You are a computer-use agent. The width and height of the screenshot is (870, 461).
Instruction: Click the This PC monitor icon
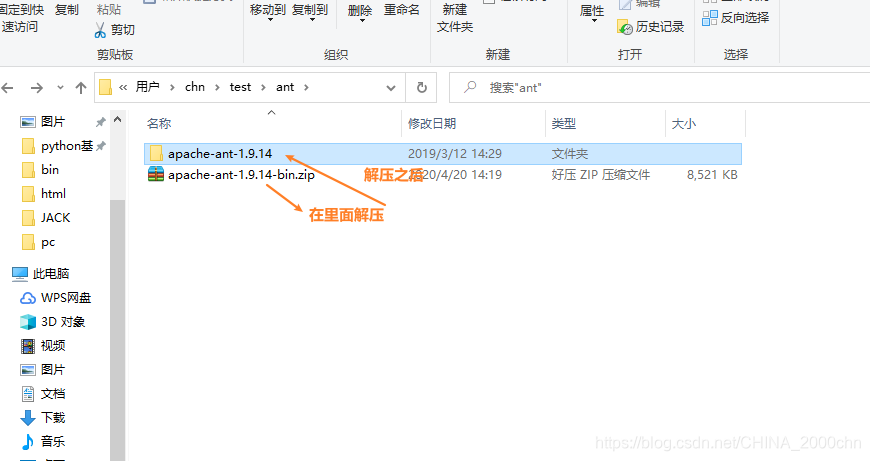point(20,273)
